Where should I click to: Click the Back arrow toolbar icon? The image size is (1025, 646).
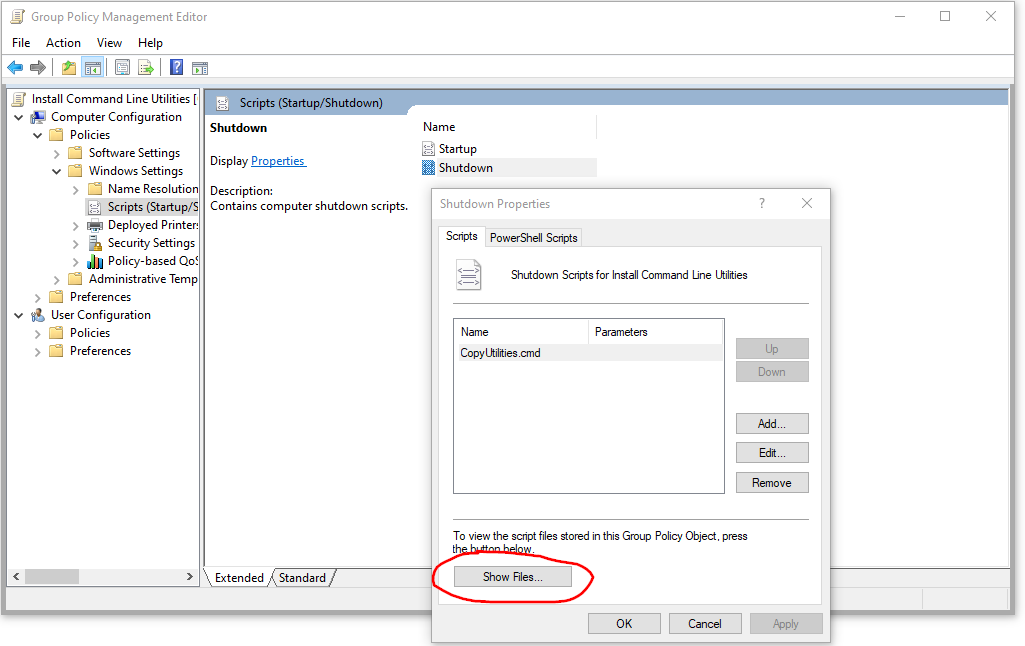pos(15,67)
